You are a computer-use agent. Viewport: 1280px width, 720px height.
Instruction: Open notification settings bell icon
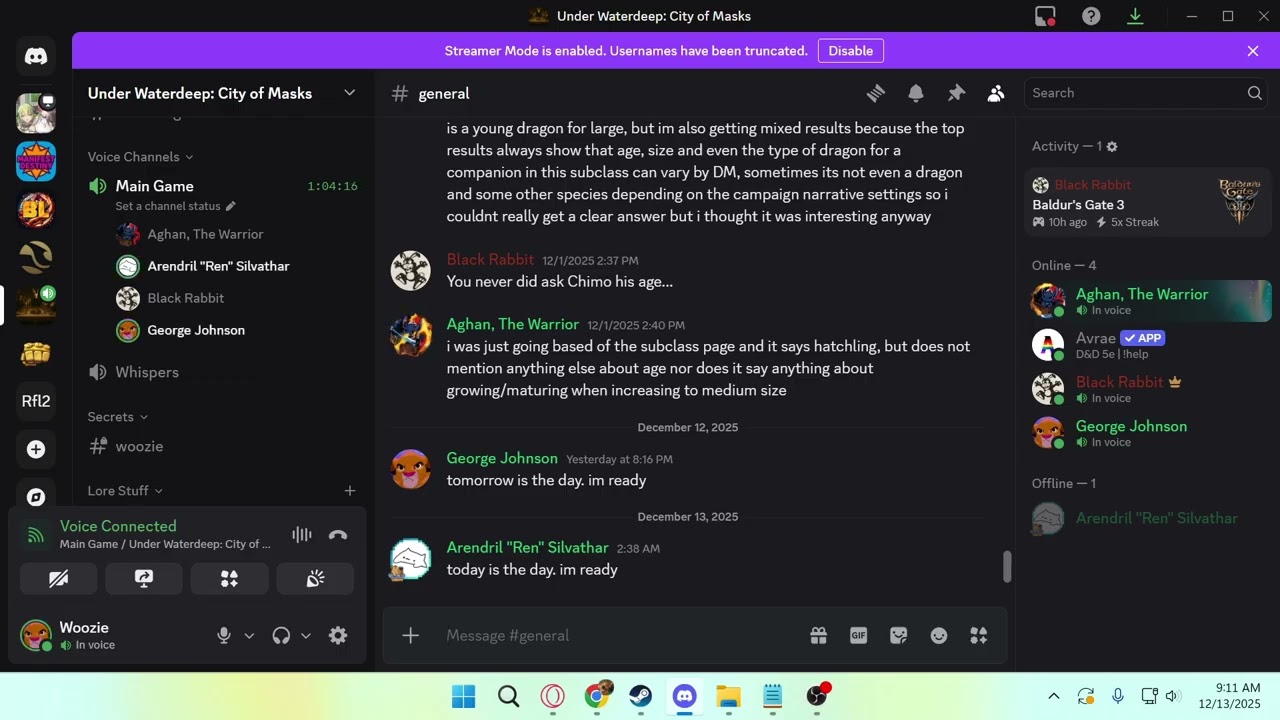(x=916, y=93)
